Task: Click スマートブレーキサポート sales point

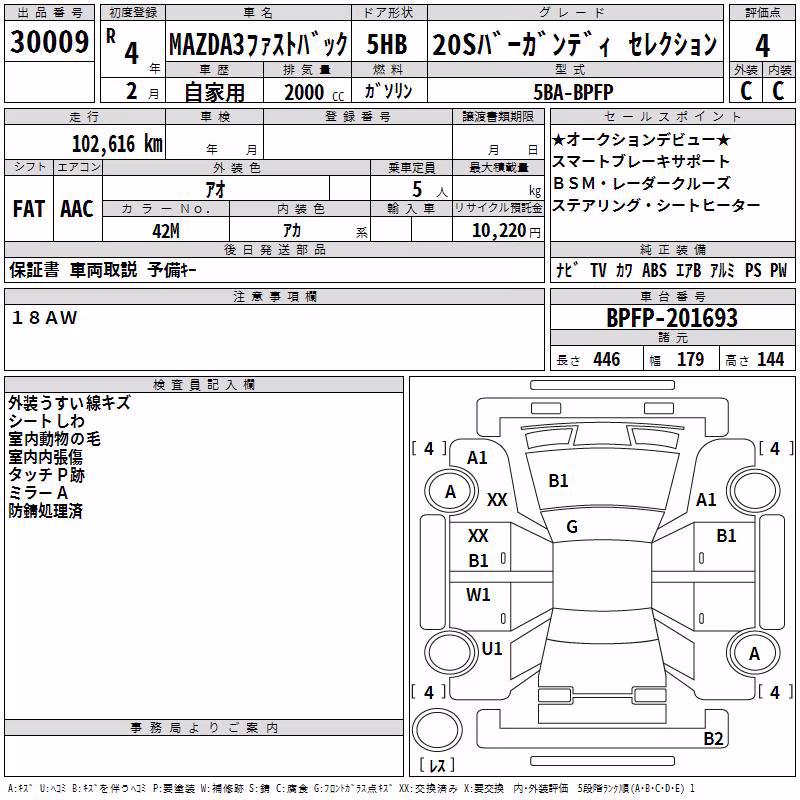Action: (641, 162)
